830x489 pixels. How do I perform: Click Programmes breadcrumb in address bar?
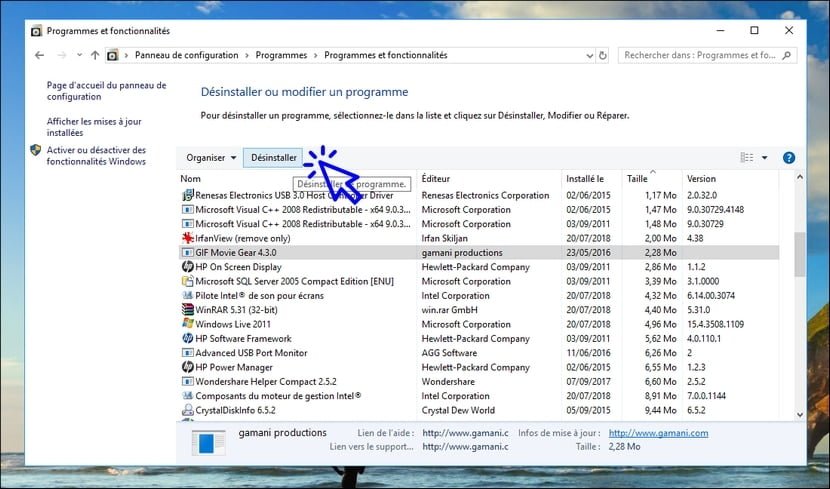281,55
